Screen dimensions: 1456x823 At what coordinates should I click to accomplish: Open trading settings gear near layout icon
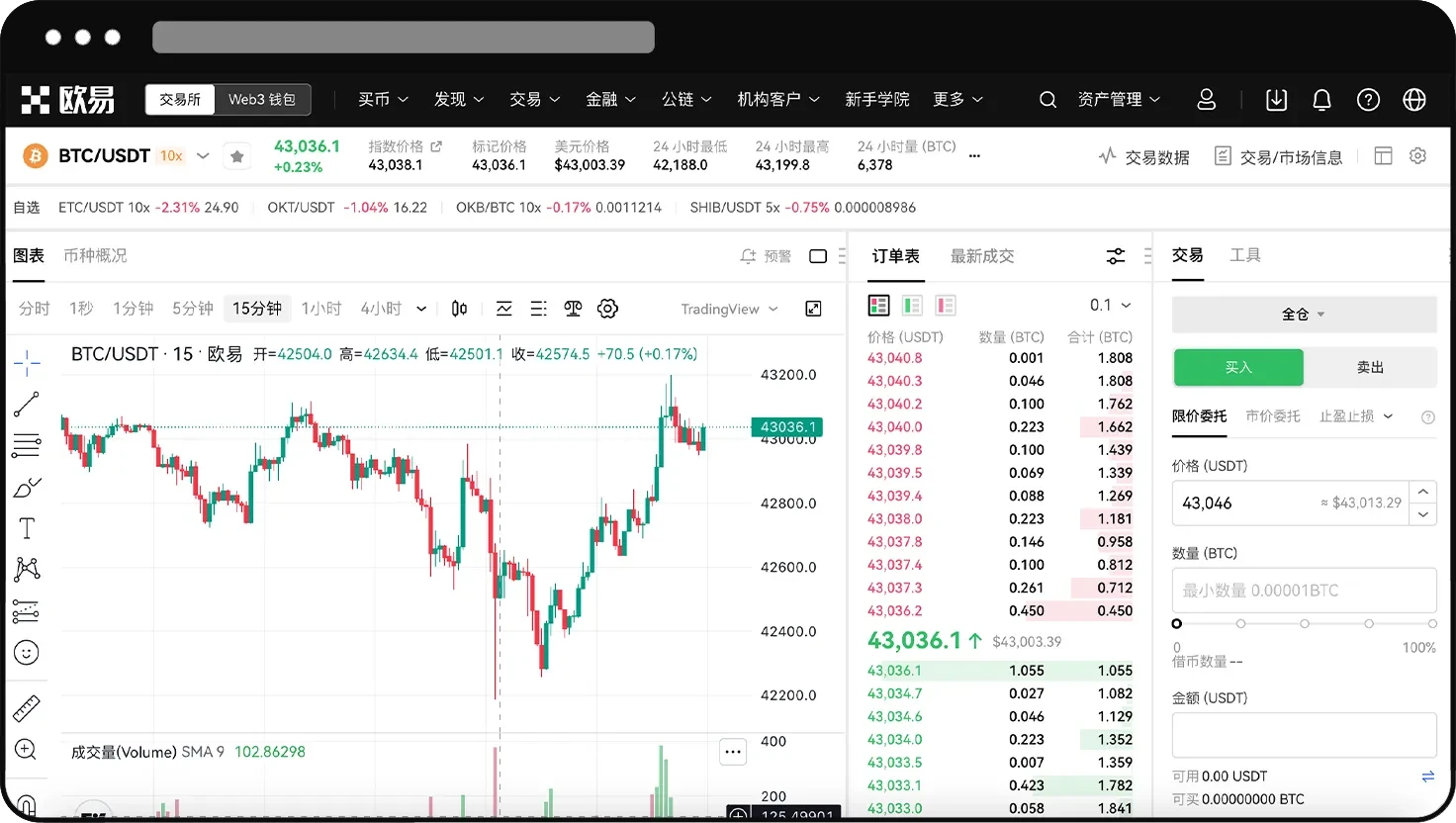tap(1417, 156)
